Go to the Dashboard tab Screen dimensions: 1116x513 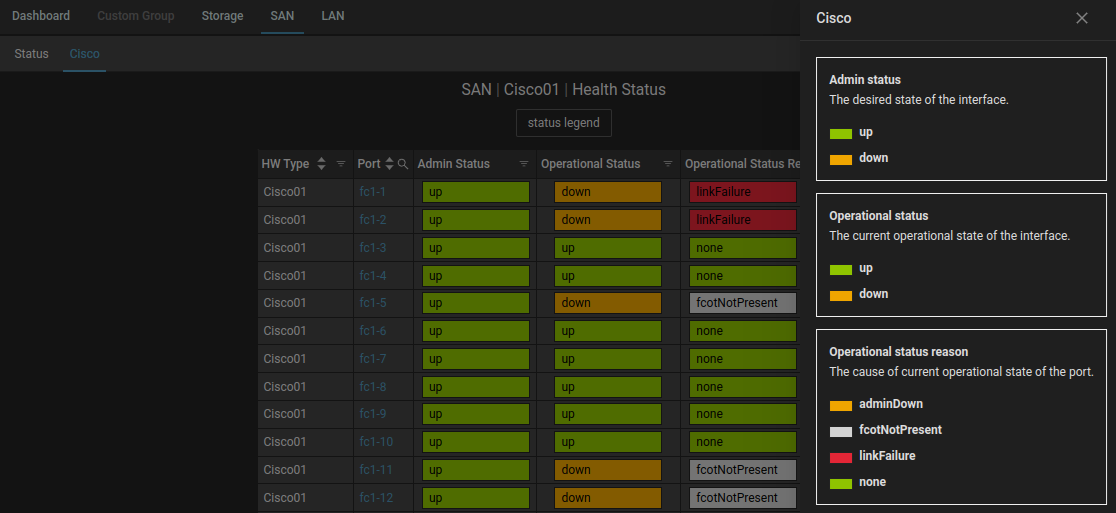(41, 16)
